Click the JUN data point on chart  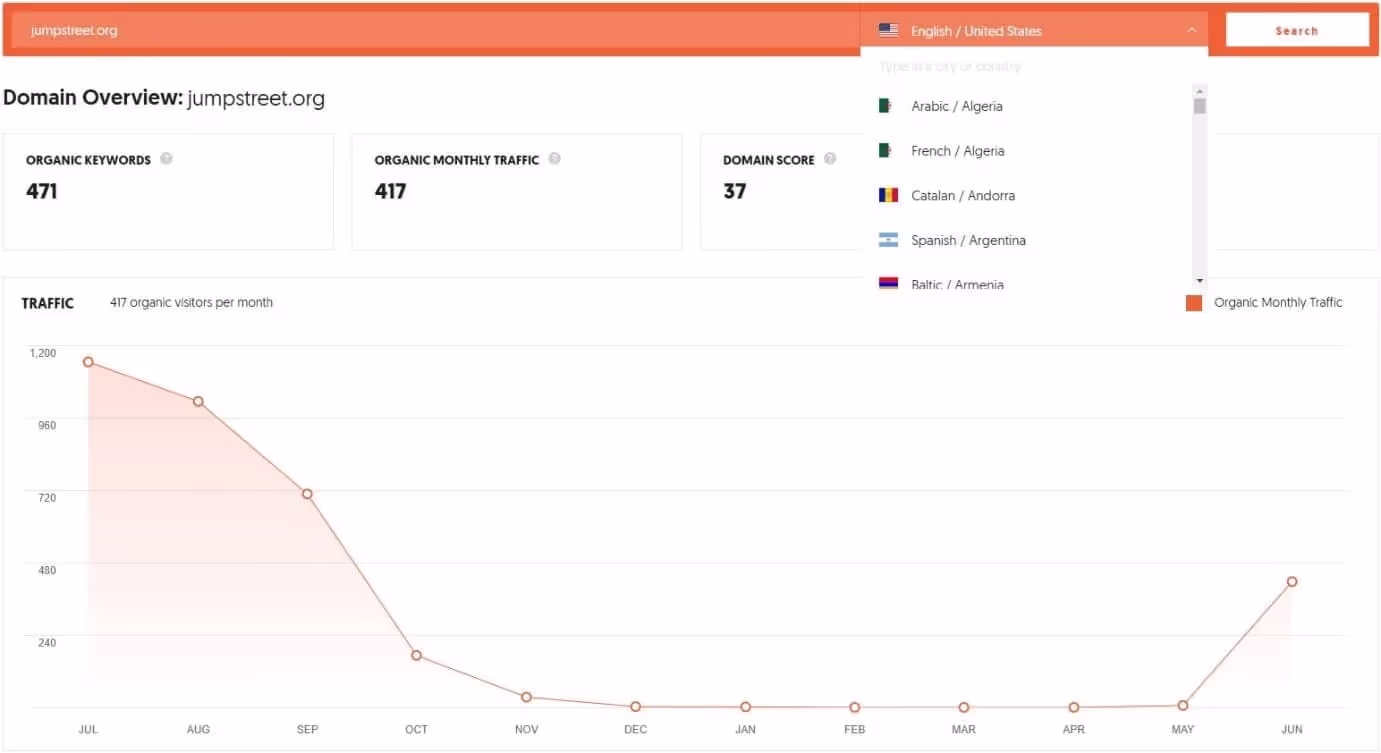[1292, 581]
